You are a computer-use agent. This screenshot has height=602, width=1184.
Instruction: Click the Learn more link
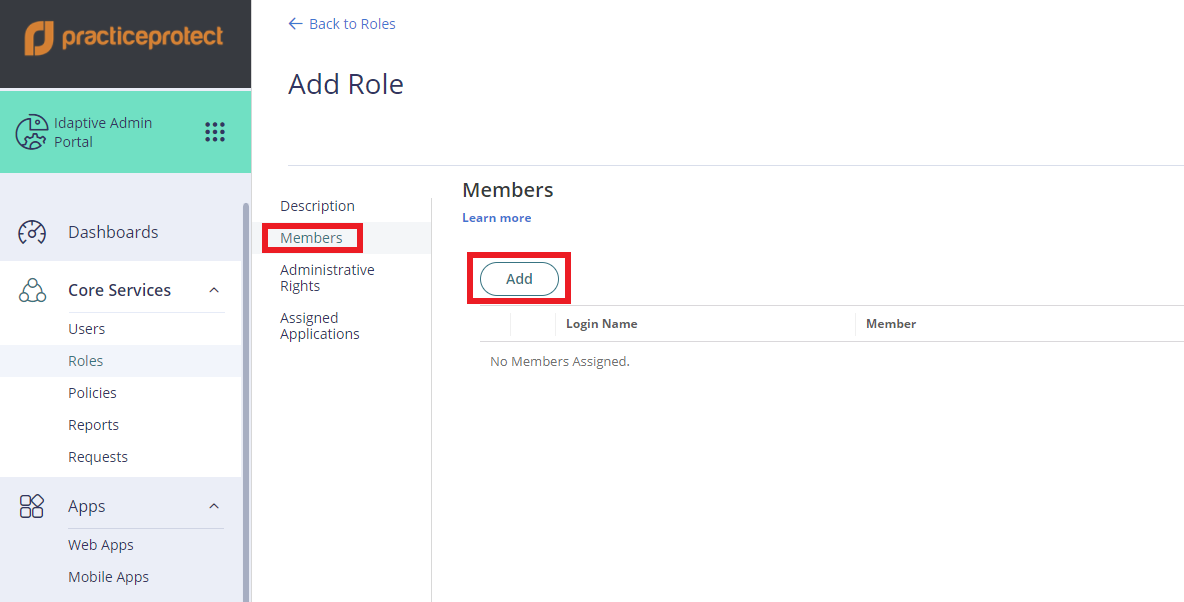pyautogui.click(x=496, y=218)
